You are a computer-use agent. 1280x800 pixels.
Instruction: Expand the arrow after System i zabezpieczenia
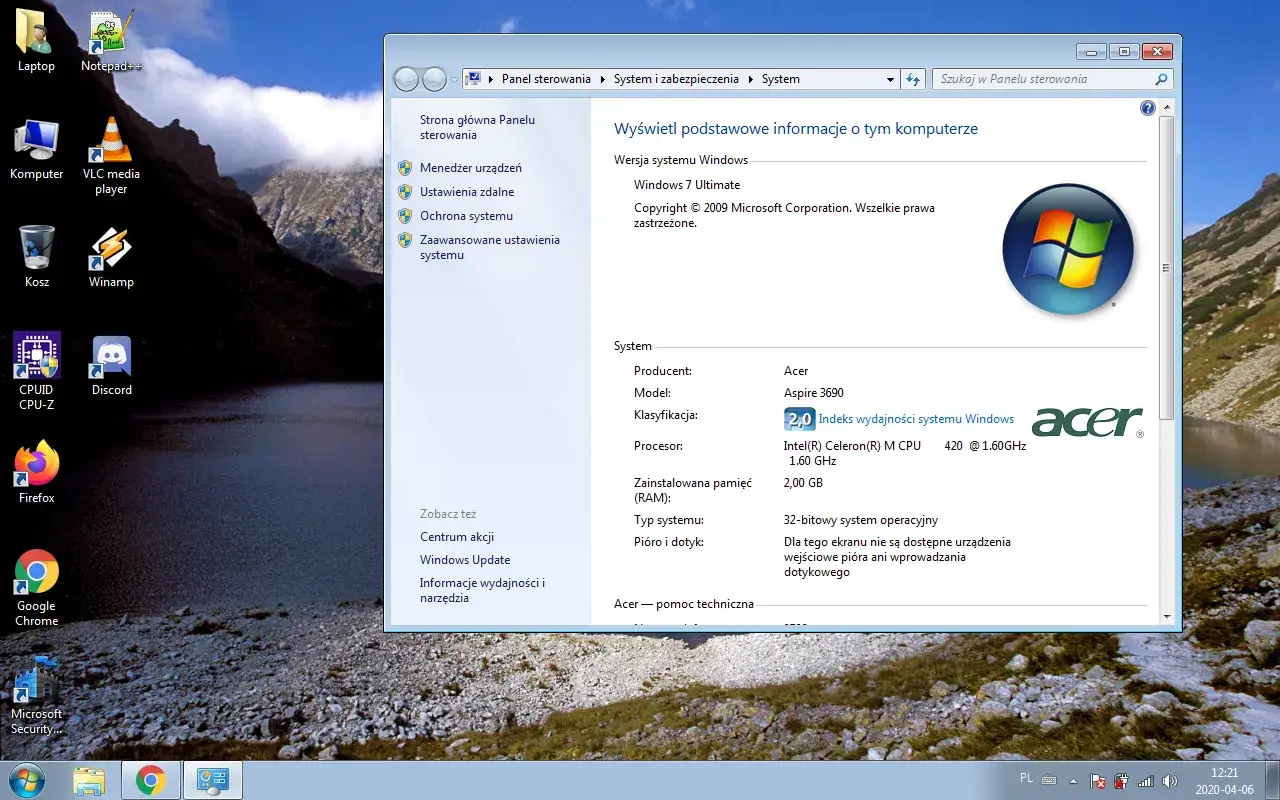click(x=750, y=79)
